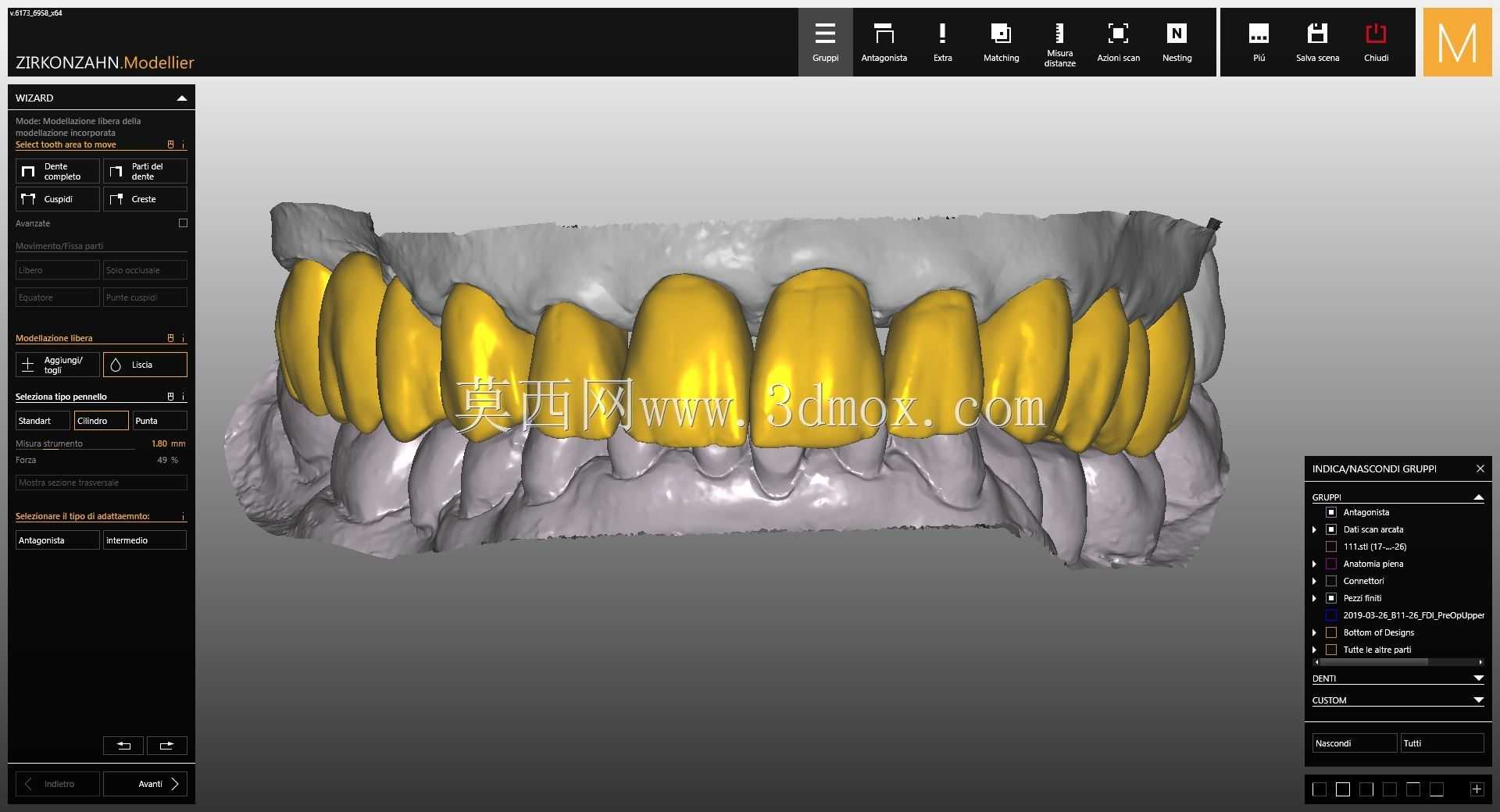1500x812 pixels.
Task: Show the 111.stl (17-...-26) group
Action: tap(1331, 547)
